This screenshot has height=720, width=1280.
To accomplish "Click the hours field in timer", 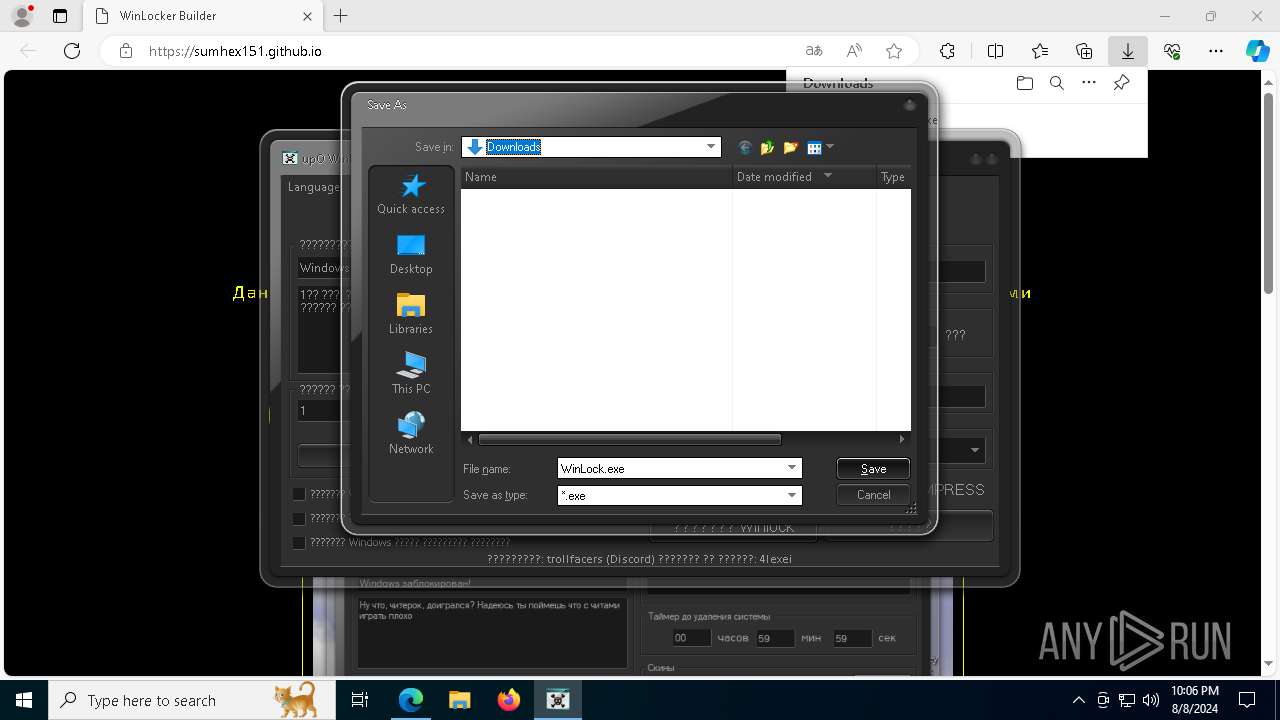I will [x=692, y=638].
